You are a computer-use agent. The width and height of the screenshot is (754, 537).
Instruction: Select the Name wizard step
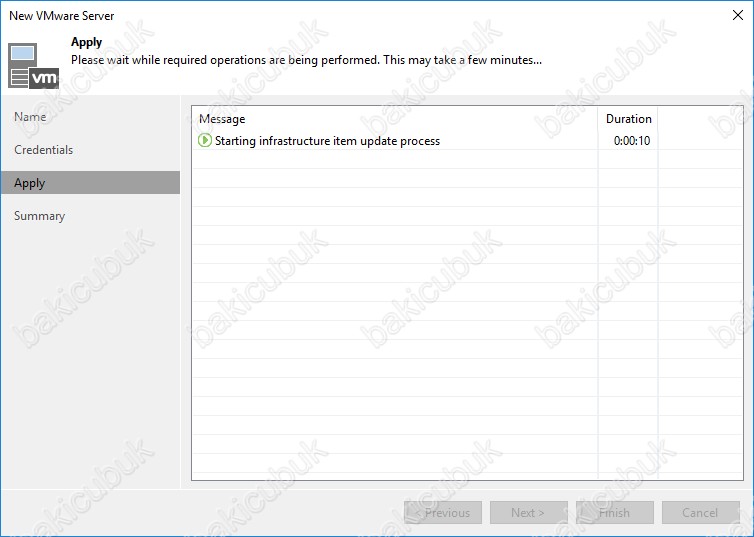coord(30,117)
